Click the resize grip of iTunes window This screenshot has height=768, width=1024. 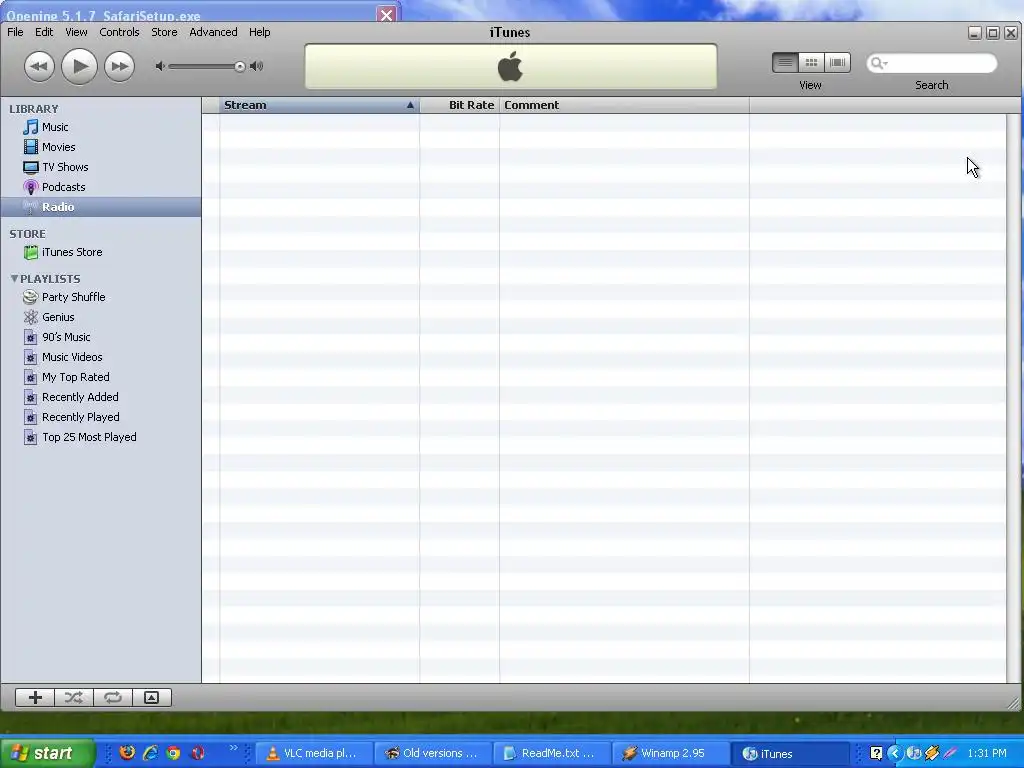[1014, 703]
